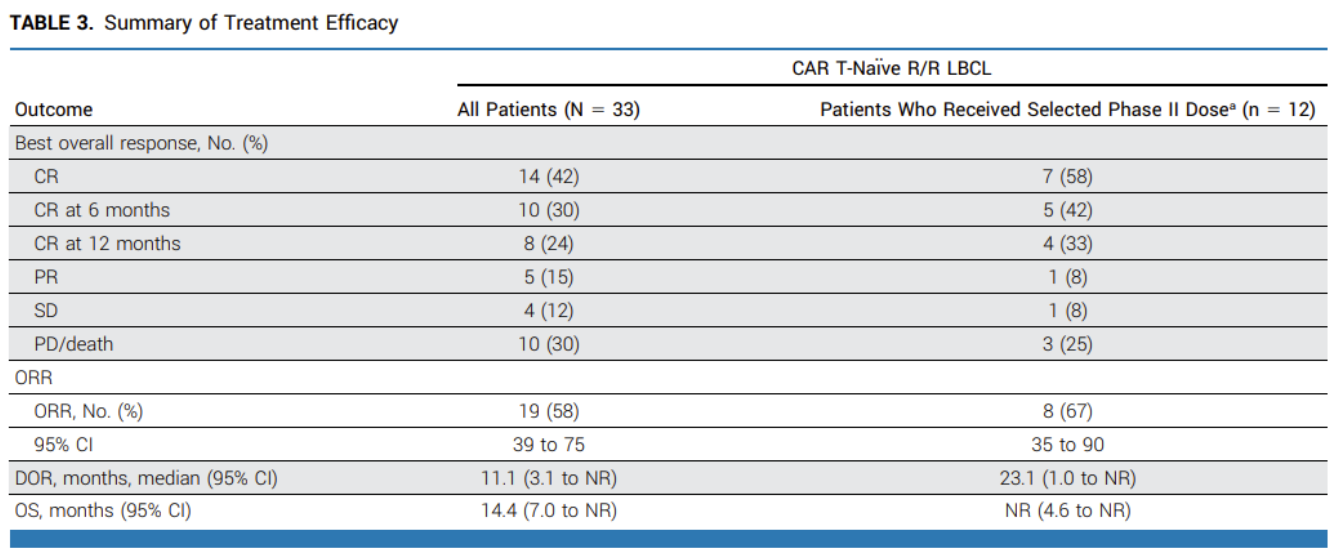
Task: Click the ORR value 19 (58)
Action: click(548, 411)
